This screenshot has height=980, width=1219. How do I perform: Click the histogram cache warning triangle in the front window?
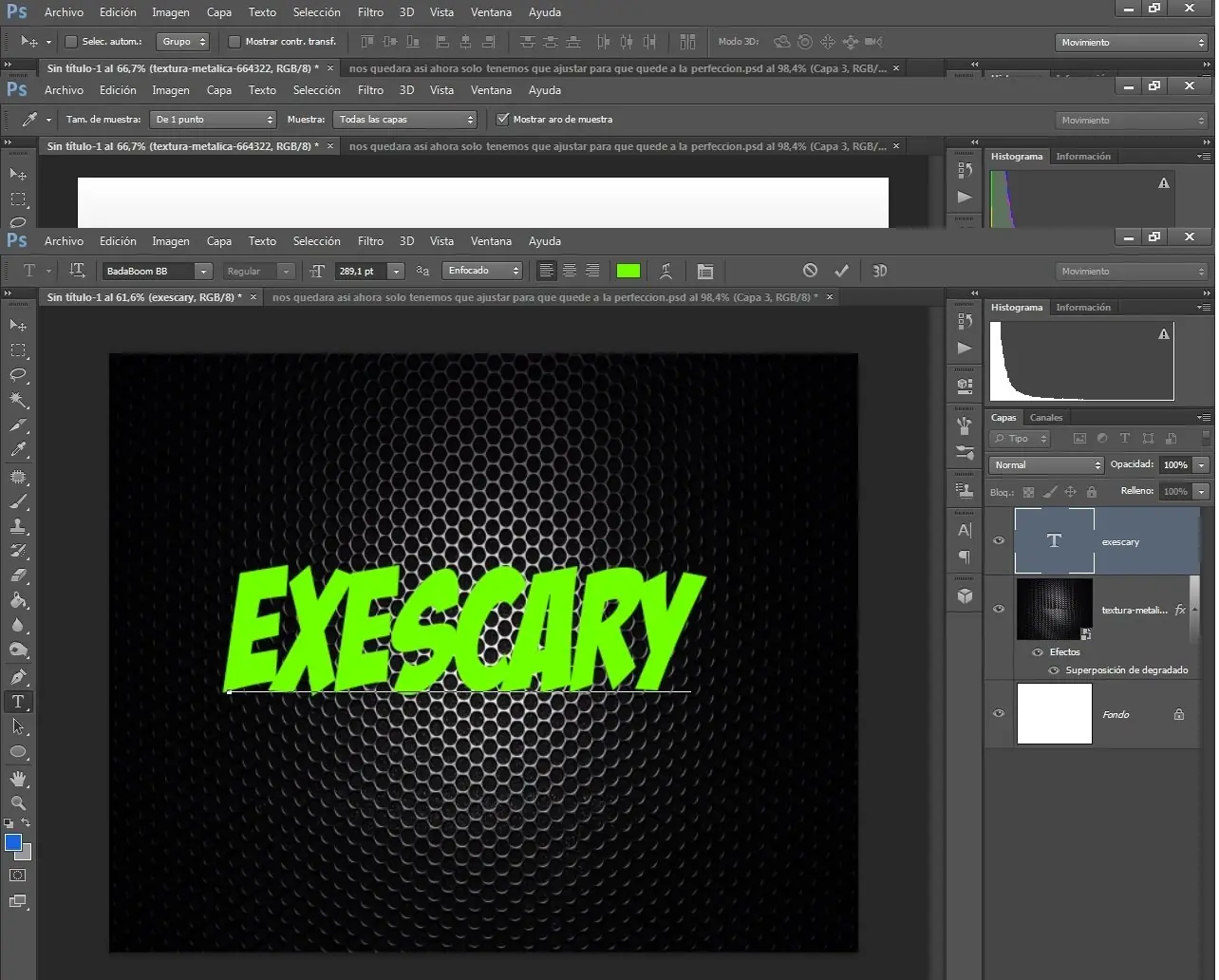tap(1164, 334)
